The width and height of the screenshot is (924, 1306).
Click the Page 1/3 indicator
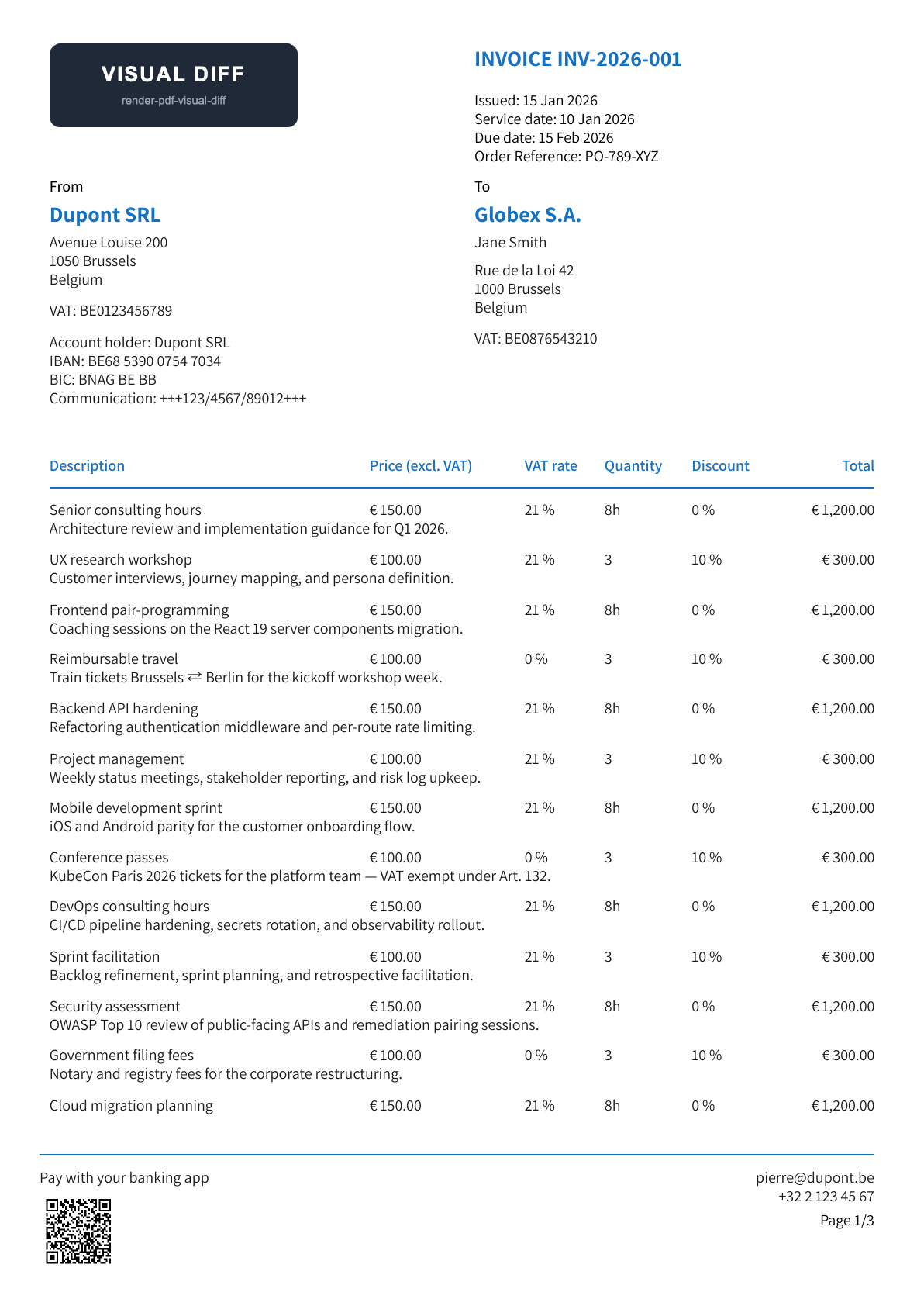click(x=847, y=1221)
